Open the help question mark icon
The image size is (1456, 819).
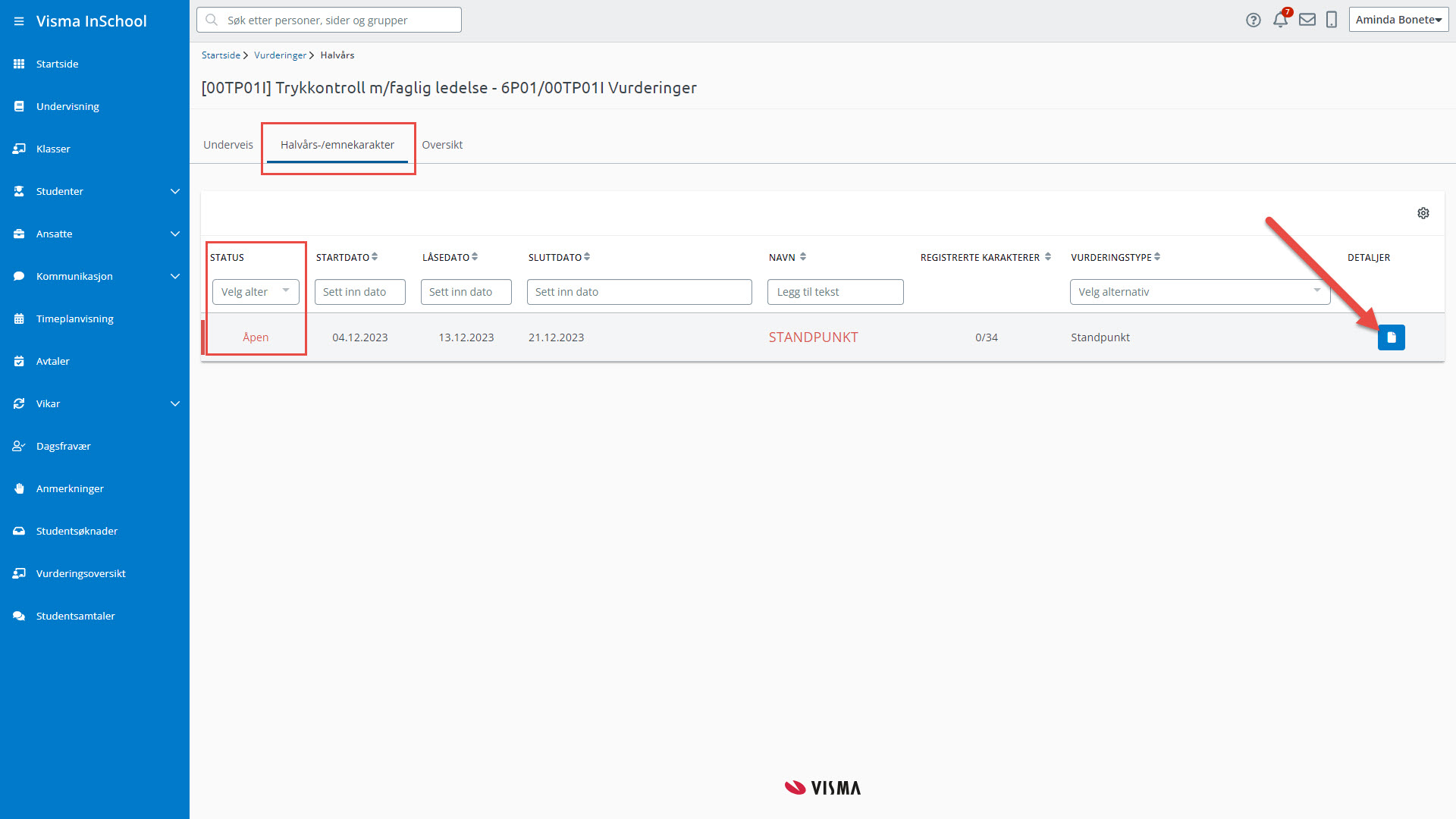(1254, 20)
